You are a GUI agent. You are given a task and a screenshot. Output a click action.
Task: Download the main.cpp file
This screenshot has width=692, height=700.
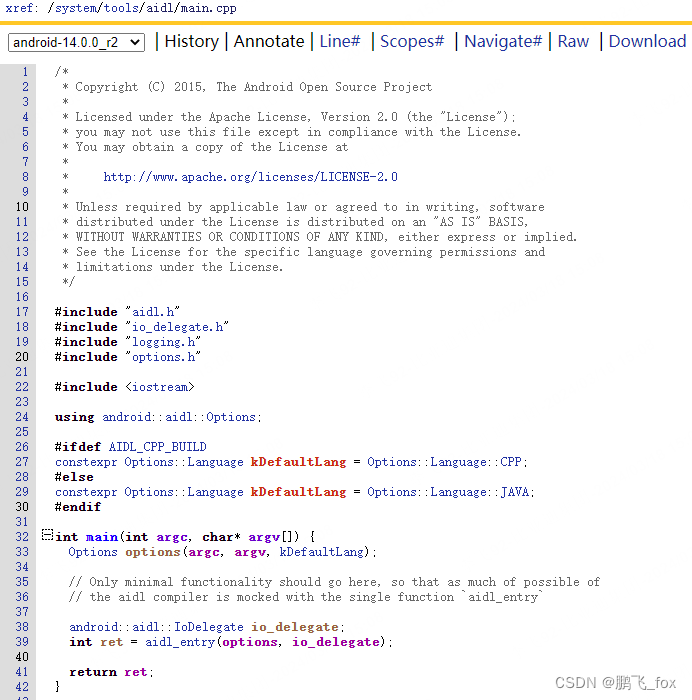(647, 42)
